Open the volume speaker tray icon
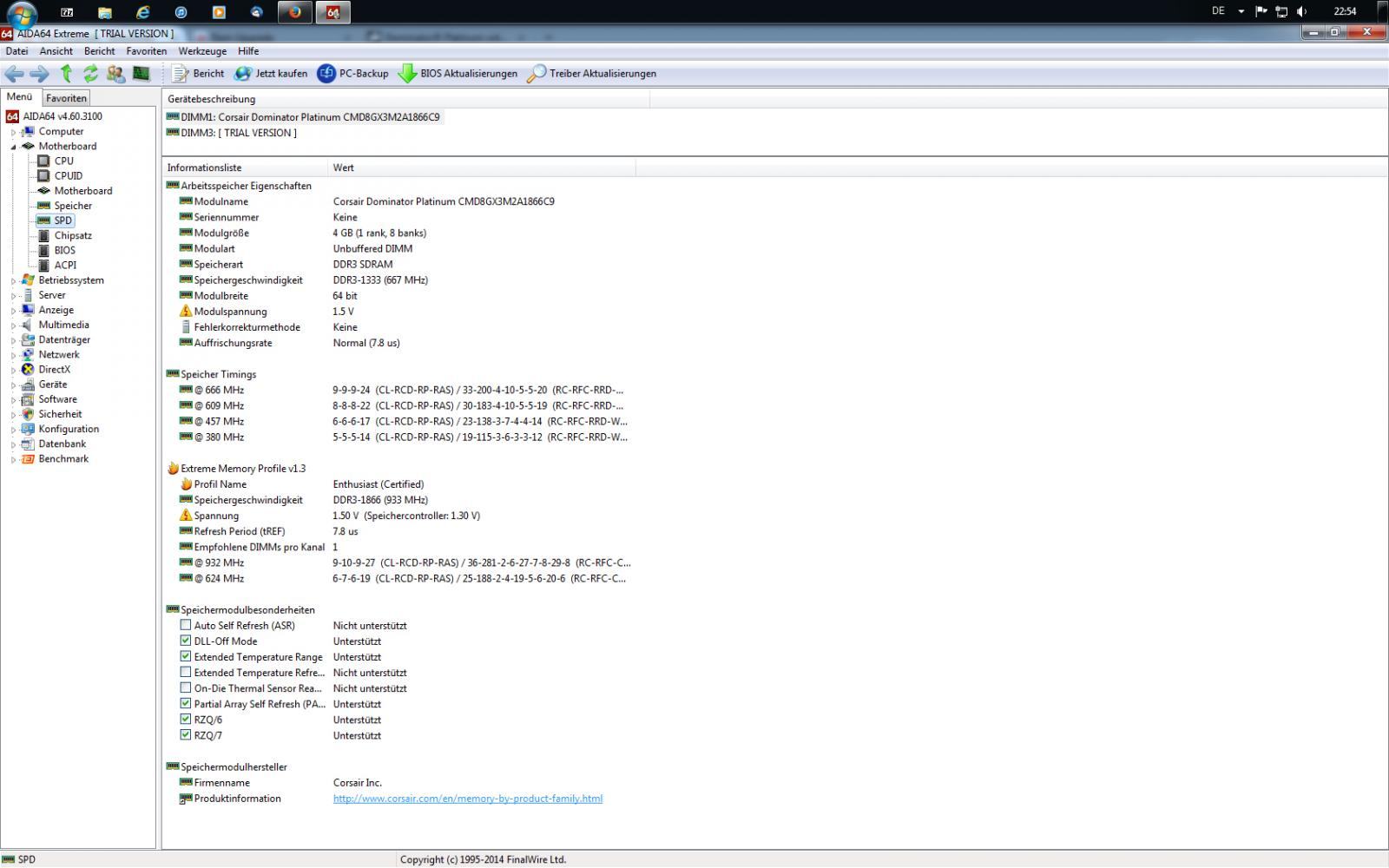Image resolution: width=1389 pixels, height=868 pixels. click(1301, 11)
